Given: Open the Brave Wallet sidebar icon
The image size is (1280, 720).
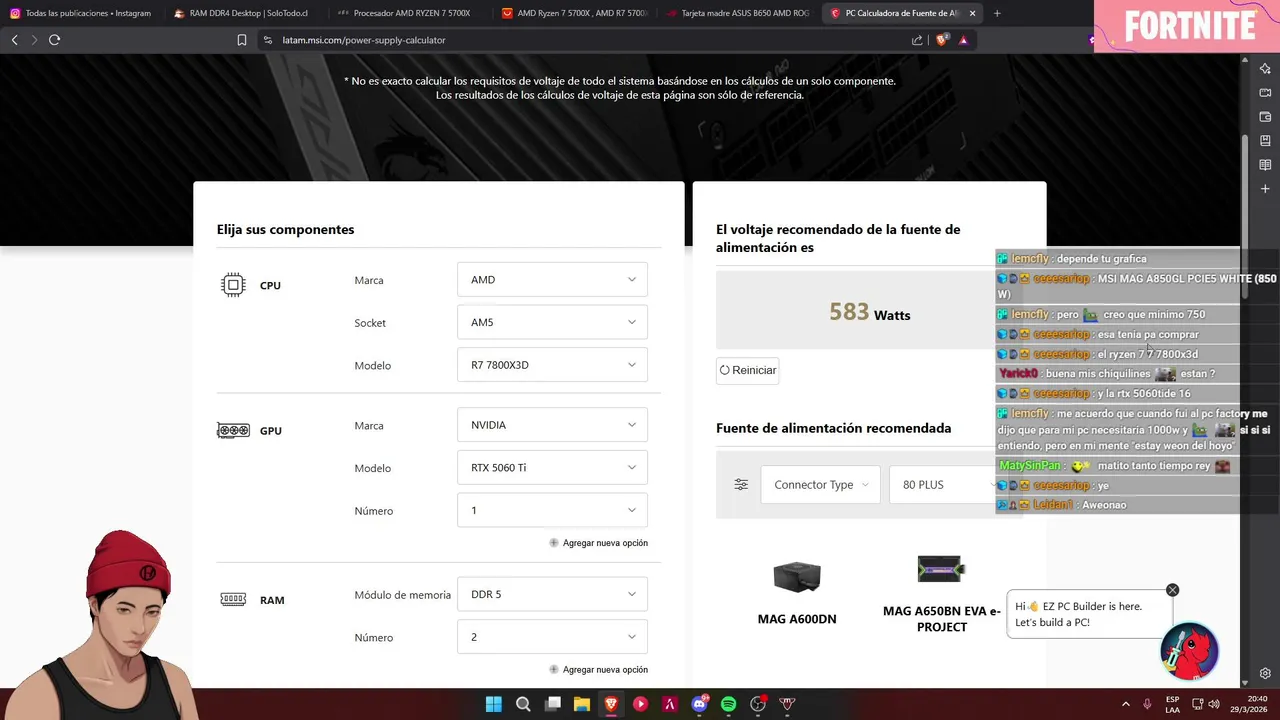Looking at the screenshot, I should [x=1265, y=117].
